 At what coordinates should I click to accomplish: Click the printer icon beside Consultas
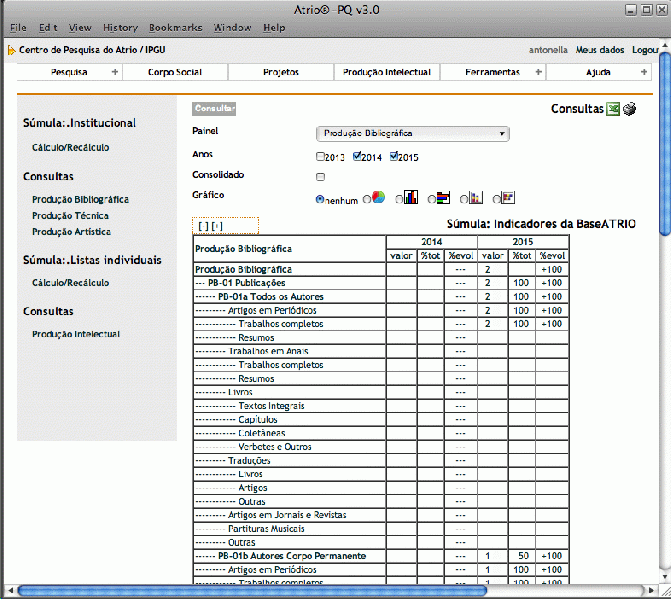pyautogui.click(x=629, y=109)
